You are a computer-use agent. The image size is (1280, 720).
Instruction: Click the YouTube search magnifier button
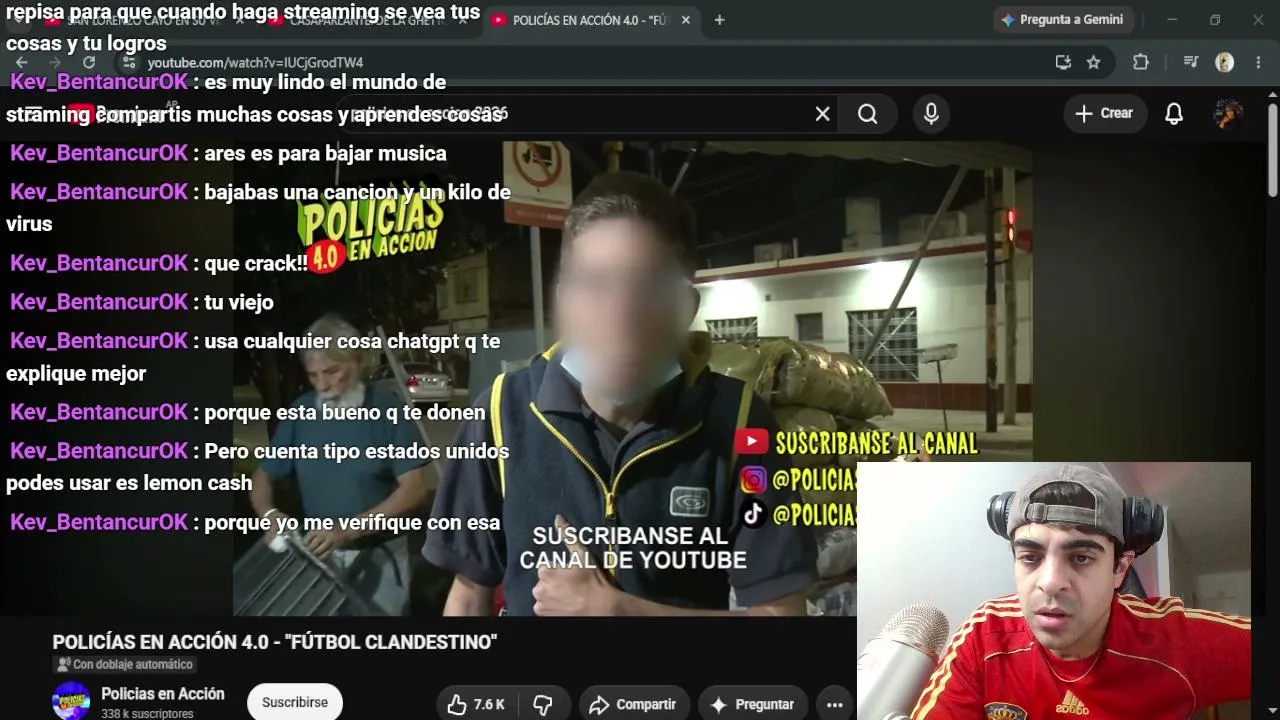click(868, 114)
